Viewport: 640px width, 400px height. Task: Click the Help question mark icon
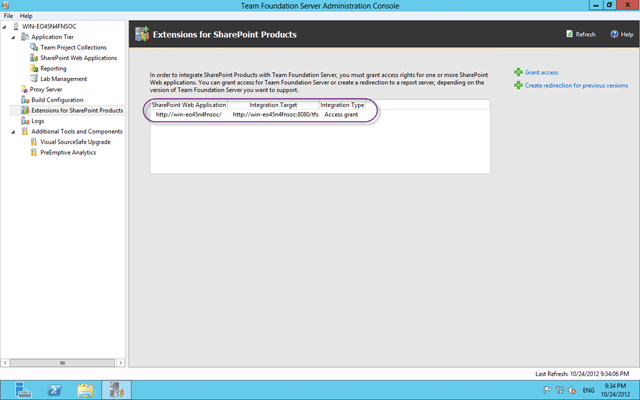(x=614, y=34)
